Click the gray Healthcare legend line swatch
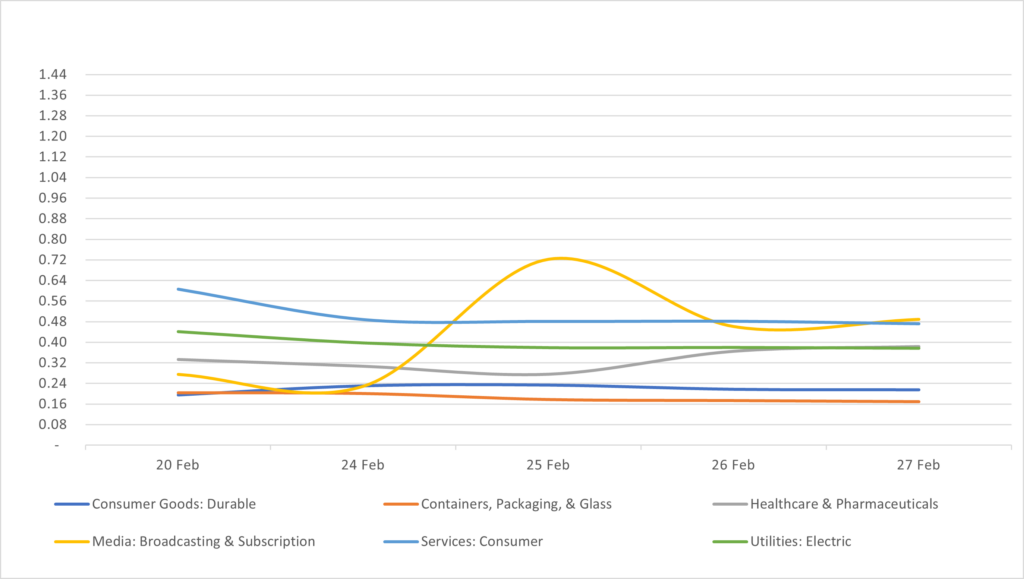1024x579 pixels. [729, 504]
